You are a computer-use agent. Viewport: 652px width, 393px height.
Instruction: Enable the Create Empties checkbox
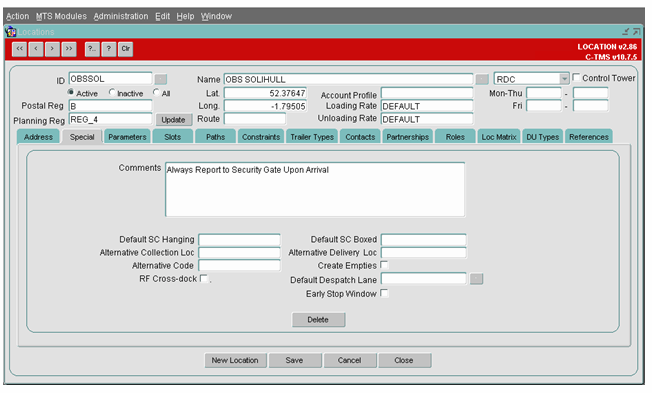pos(385,264)
